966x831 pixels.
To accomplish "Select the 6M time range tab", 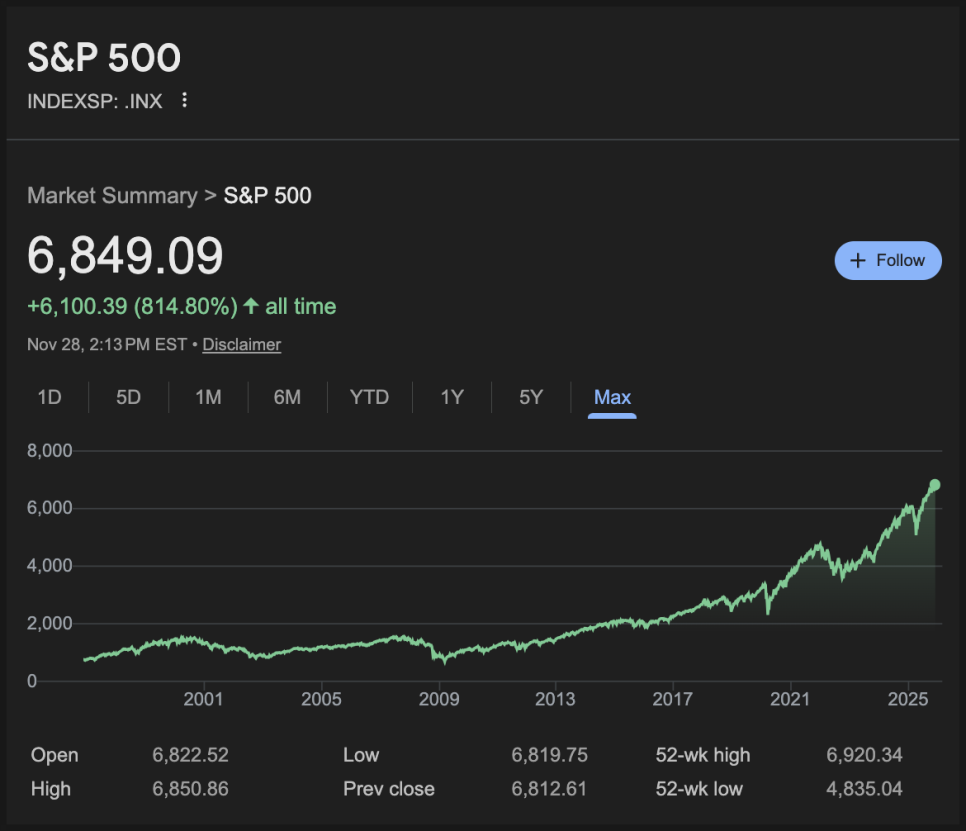I will coord(287,397).
